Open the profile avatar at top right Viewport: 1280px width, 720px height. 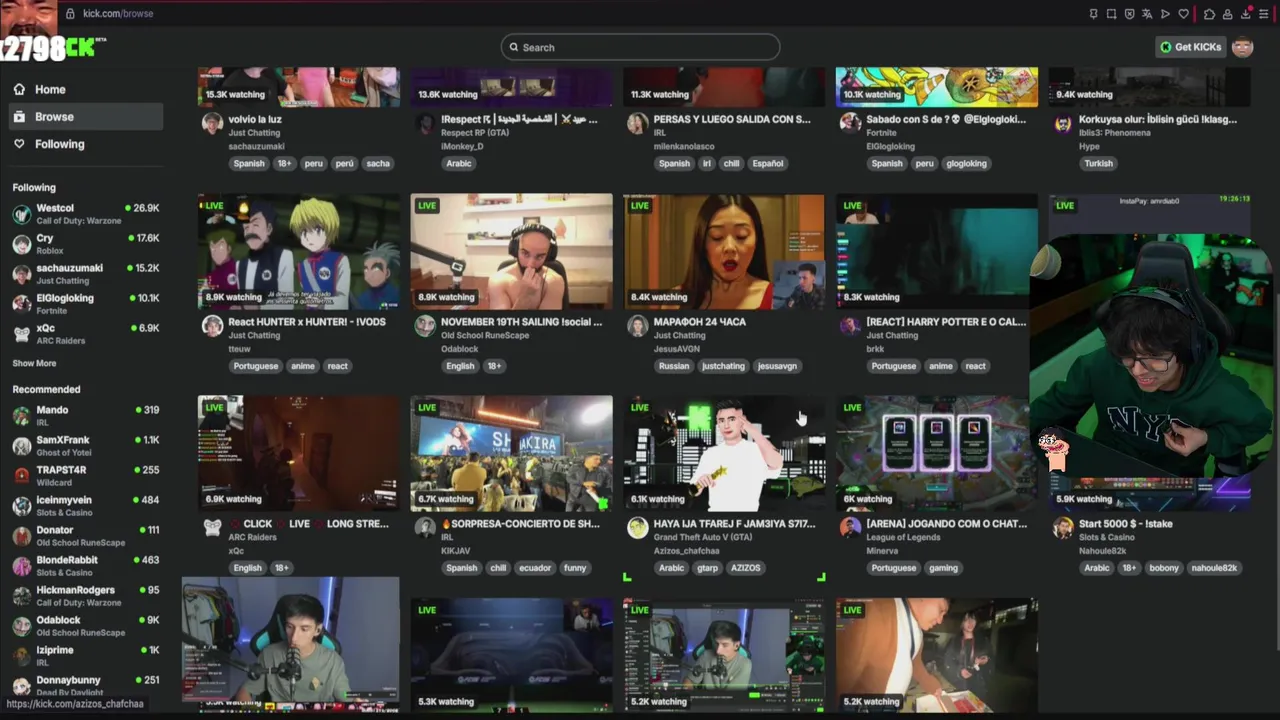(x=1242, y=47)
